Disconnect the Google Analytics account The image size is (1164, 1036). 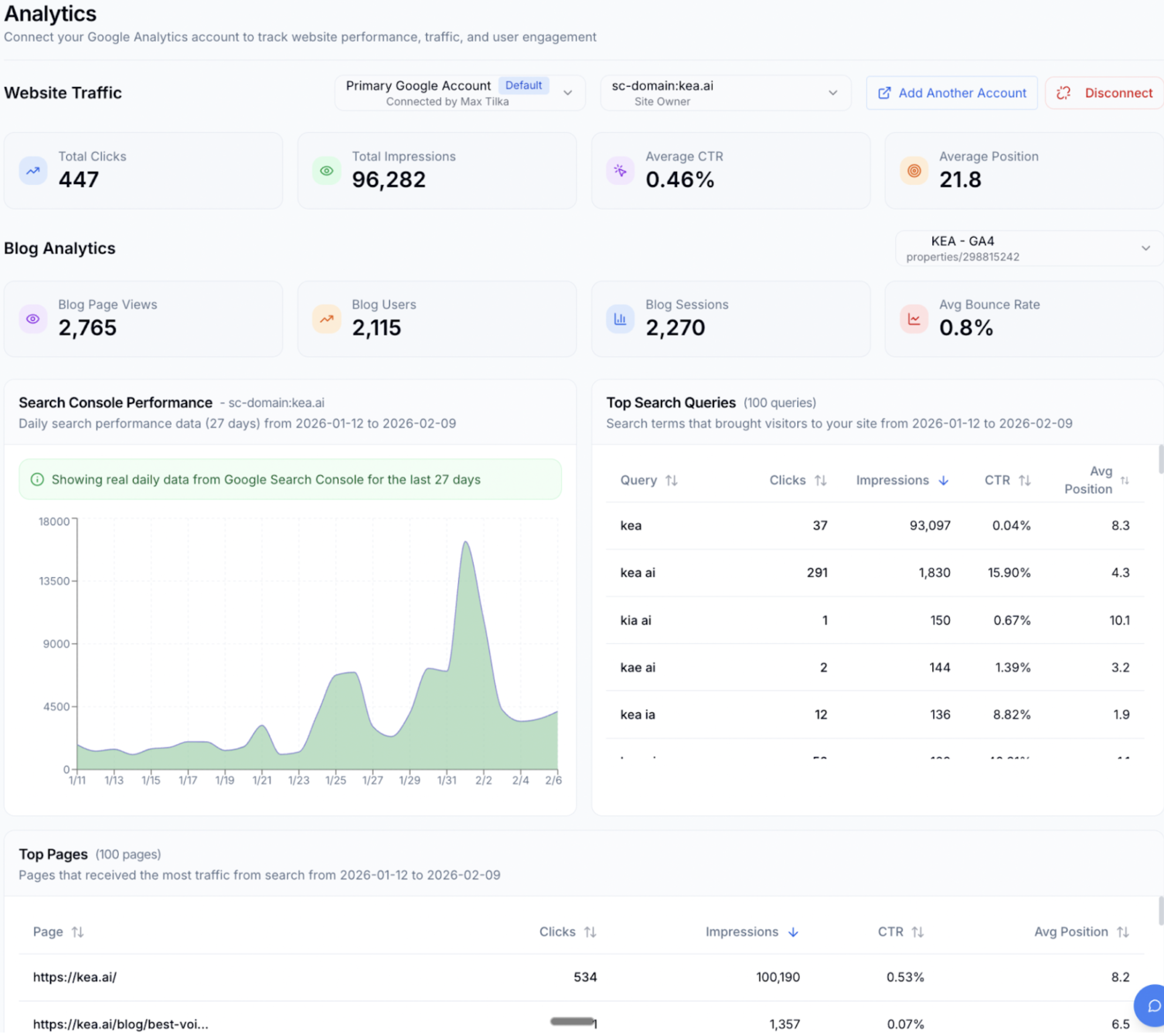1104,93
